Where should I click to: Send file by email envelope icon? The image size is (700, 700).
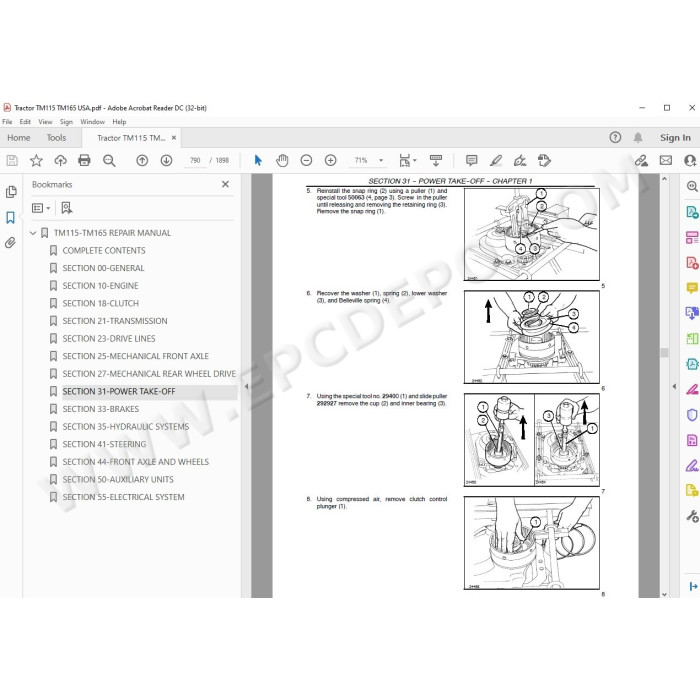click(x=666, y=160)
